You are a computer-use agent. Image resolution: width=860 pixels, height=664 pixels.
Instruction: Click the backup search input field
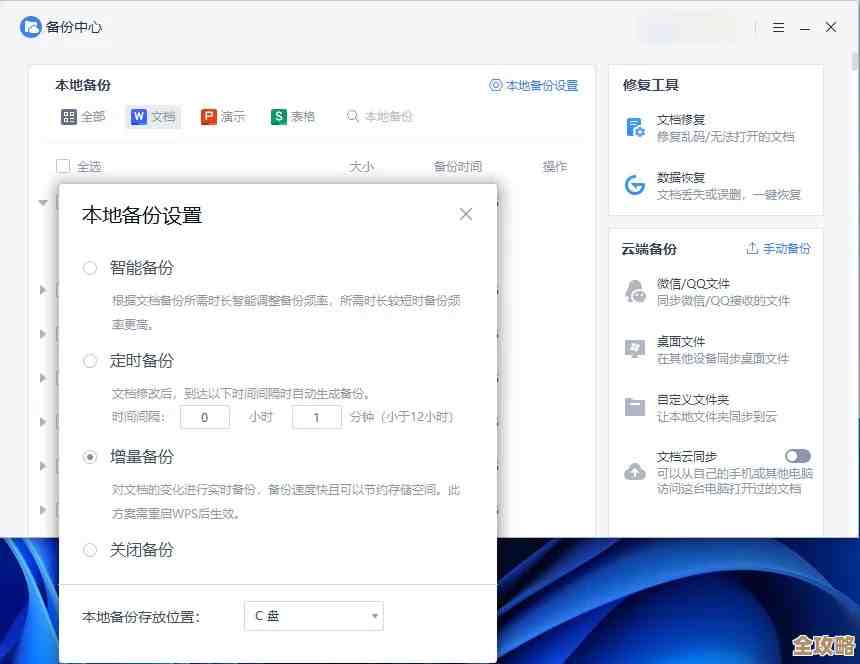pos(390,117)
